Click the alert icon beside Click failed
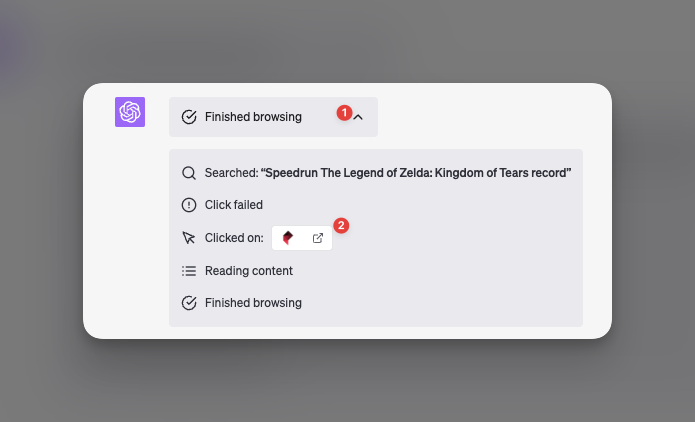Screen dimensions: 695x422 tap(189, 205)
